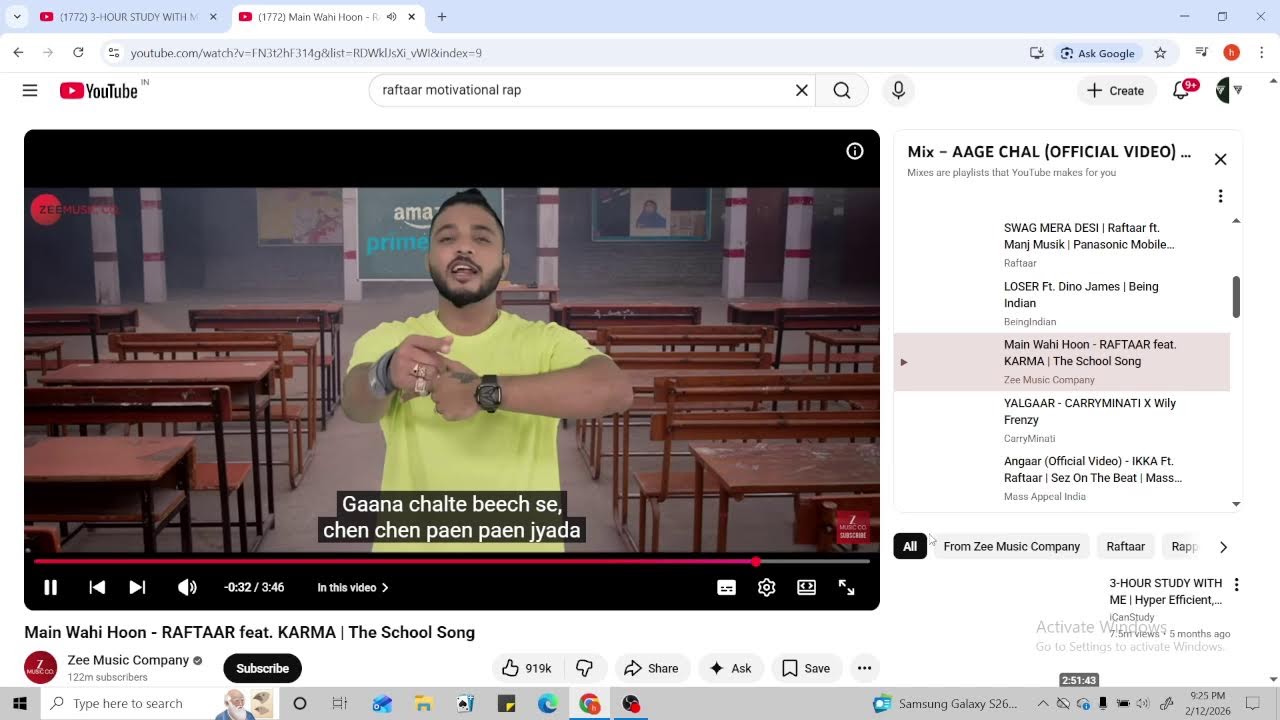Clear the search box text
Viewport: 1280px width, 720px height.
(x=801, y=90)
